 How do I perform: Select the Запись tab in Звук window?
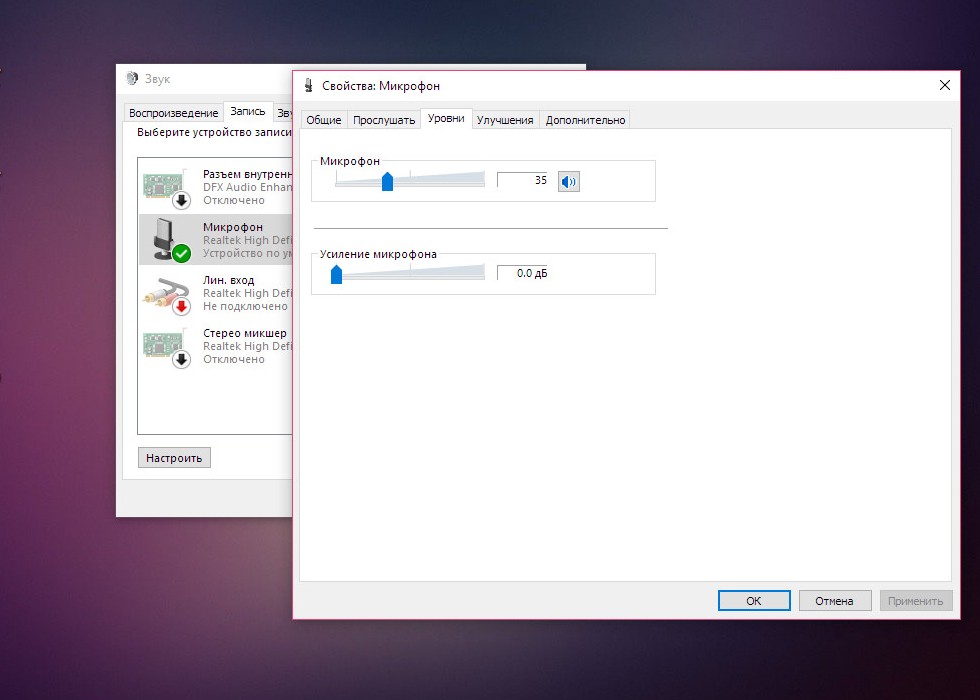(247, 111)
